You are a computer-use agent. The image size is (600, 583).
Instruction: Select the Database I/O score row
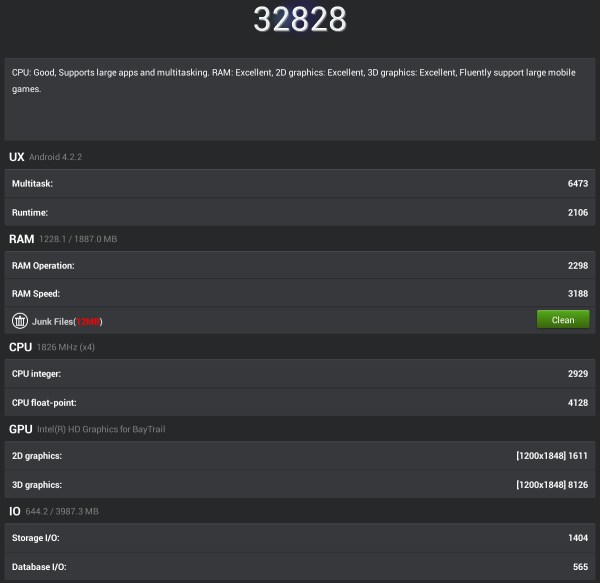click(x=300, y=566)
